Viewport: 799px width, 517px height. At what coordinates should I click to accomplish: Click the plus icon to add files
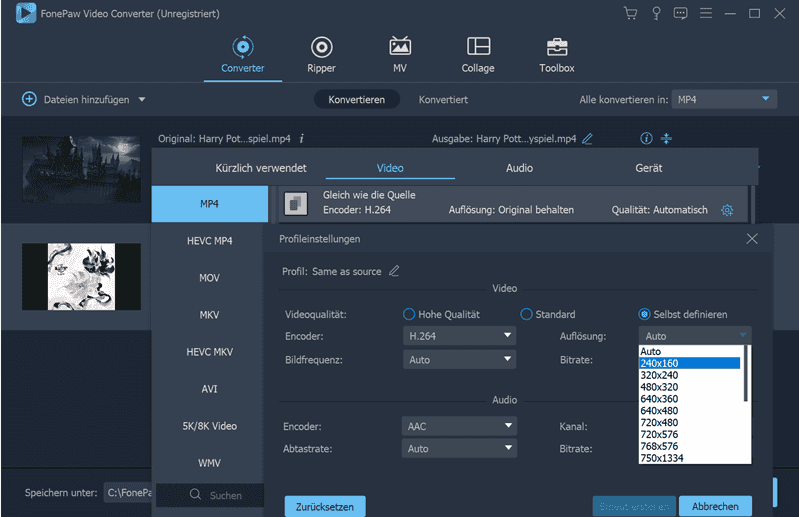[29, 99]
